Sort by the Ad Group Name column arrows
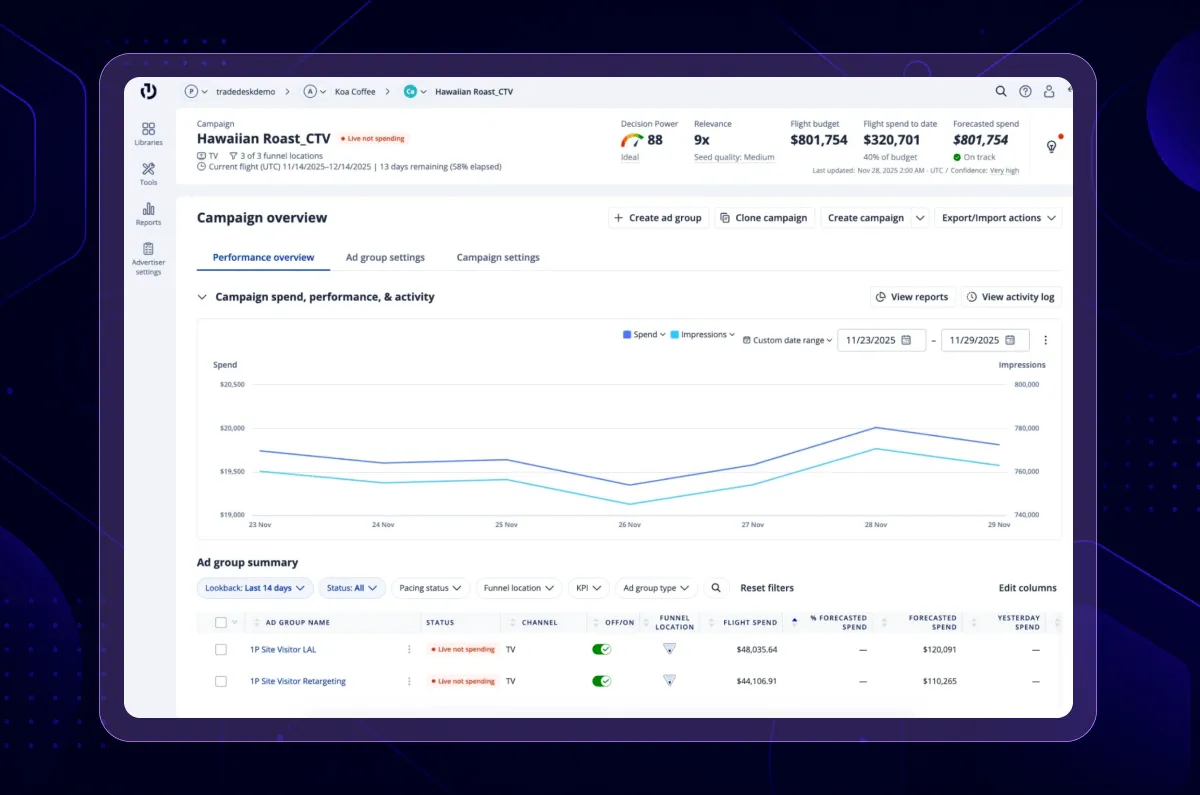This screenshot has width=1200, height=795. 256,622
